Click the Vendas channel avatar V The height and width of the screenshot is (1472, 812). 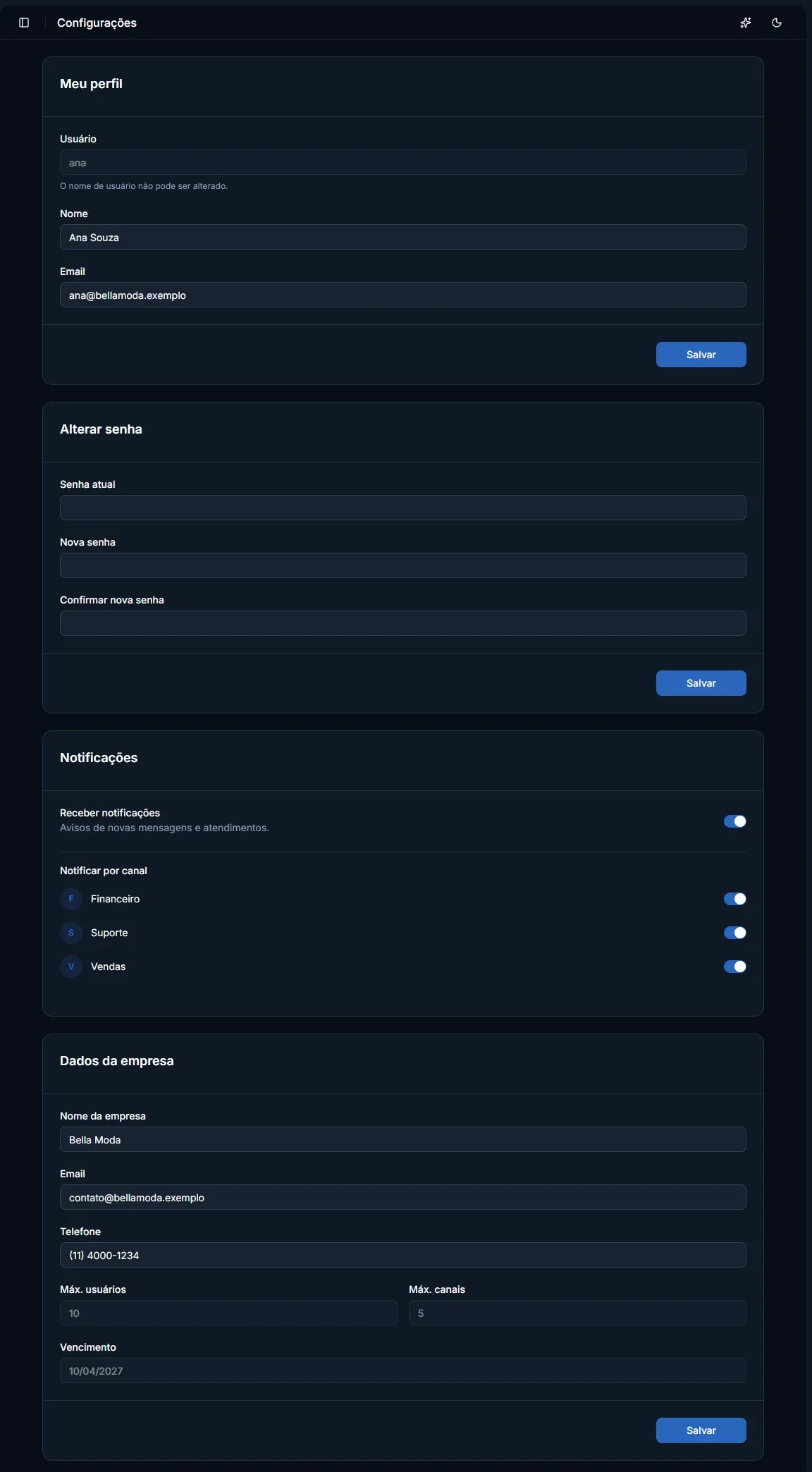tap(71, 967)
